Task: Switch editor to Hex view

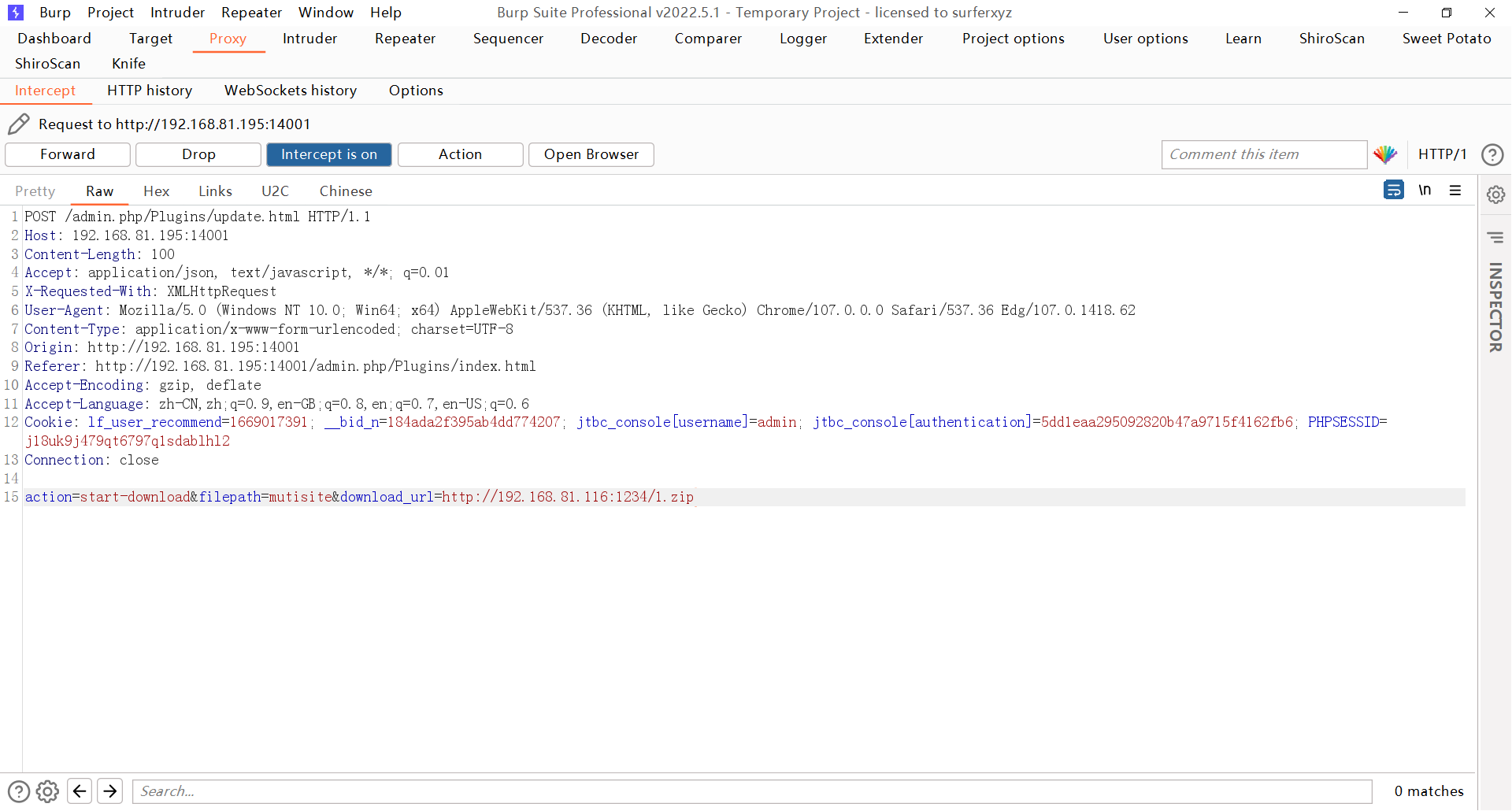Action: pyautogui.click(x=156, y=191)
